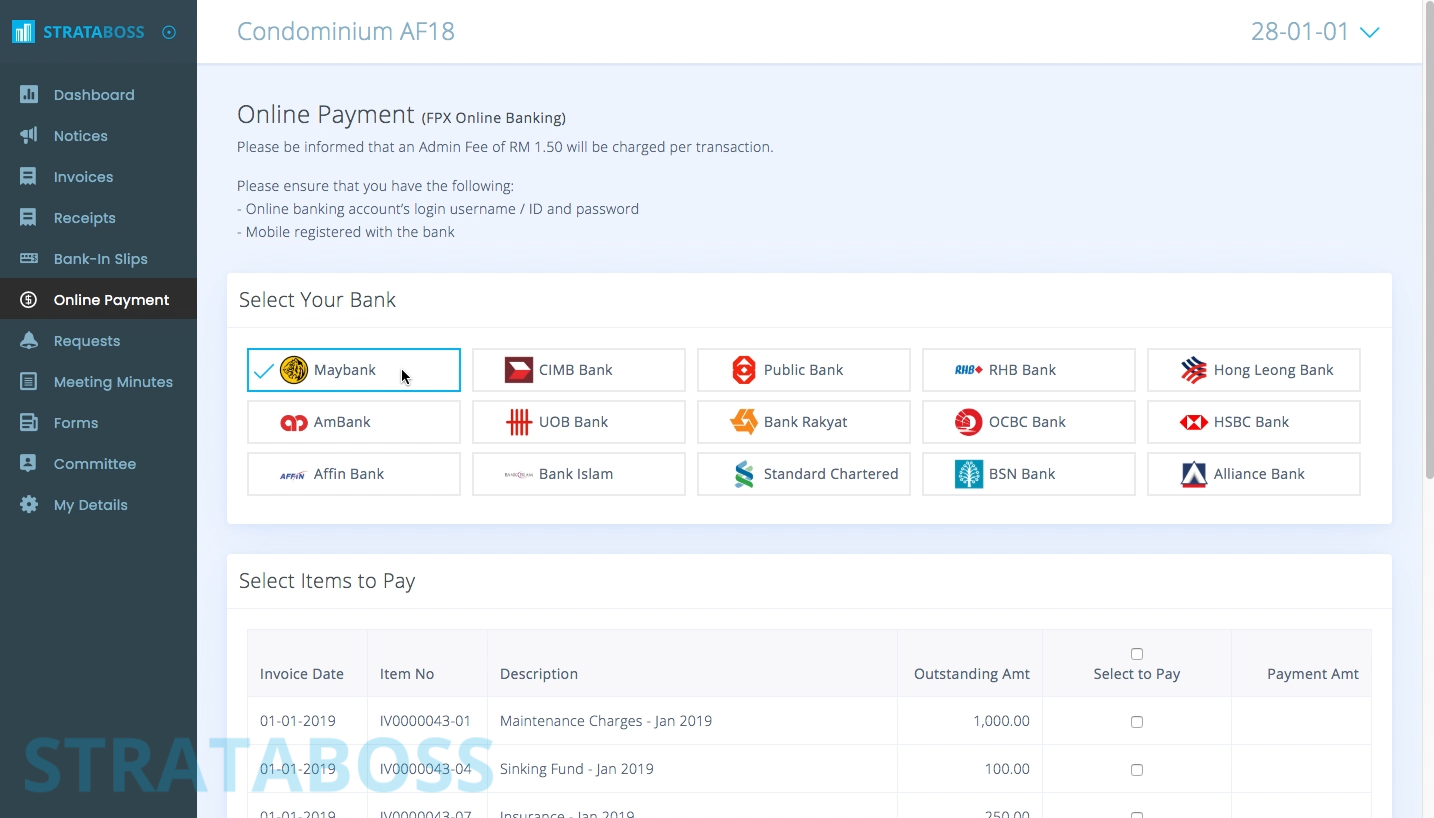Image resolution: width=1434 pixels, height=818 pixels.
Task: Click Sinking Fund - Jan 2019 description
Action: click(577, 769)
